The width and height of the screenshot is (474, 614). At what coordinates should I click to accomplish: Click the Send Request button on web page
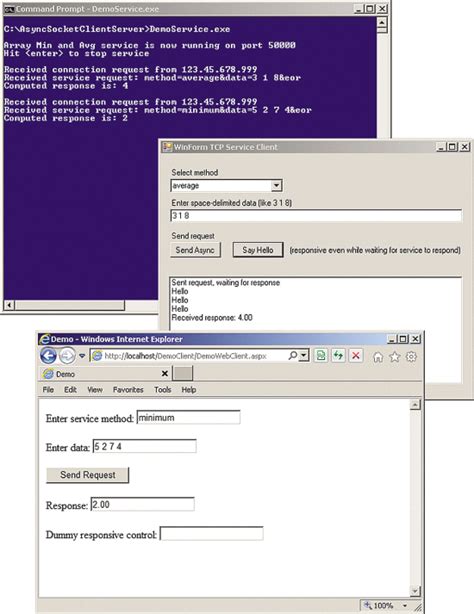[88, 475]
